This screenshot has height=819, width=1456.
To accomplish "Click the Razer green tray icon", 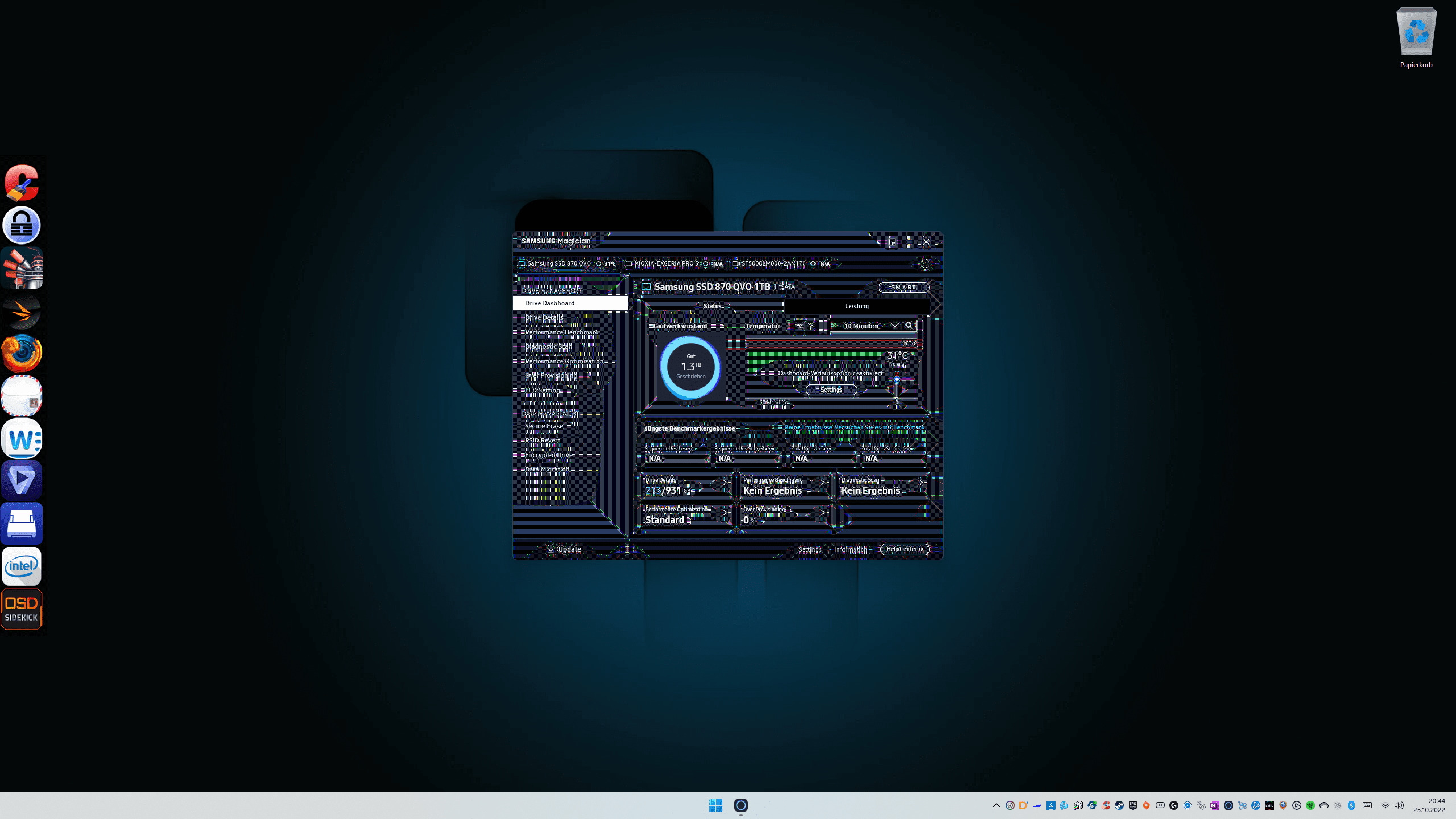I will click(1310, 805).
